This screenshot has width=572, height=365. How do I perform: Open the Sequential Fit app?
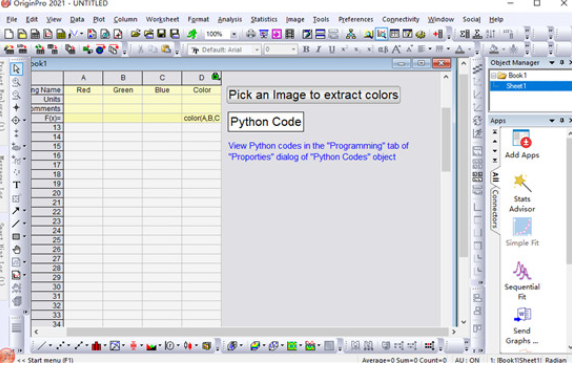pyautogui.click(x=522, y=280)
